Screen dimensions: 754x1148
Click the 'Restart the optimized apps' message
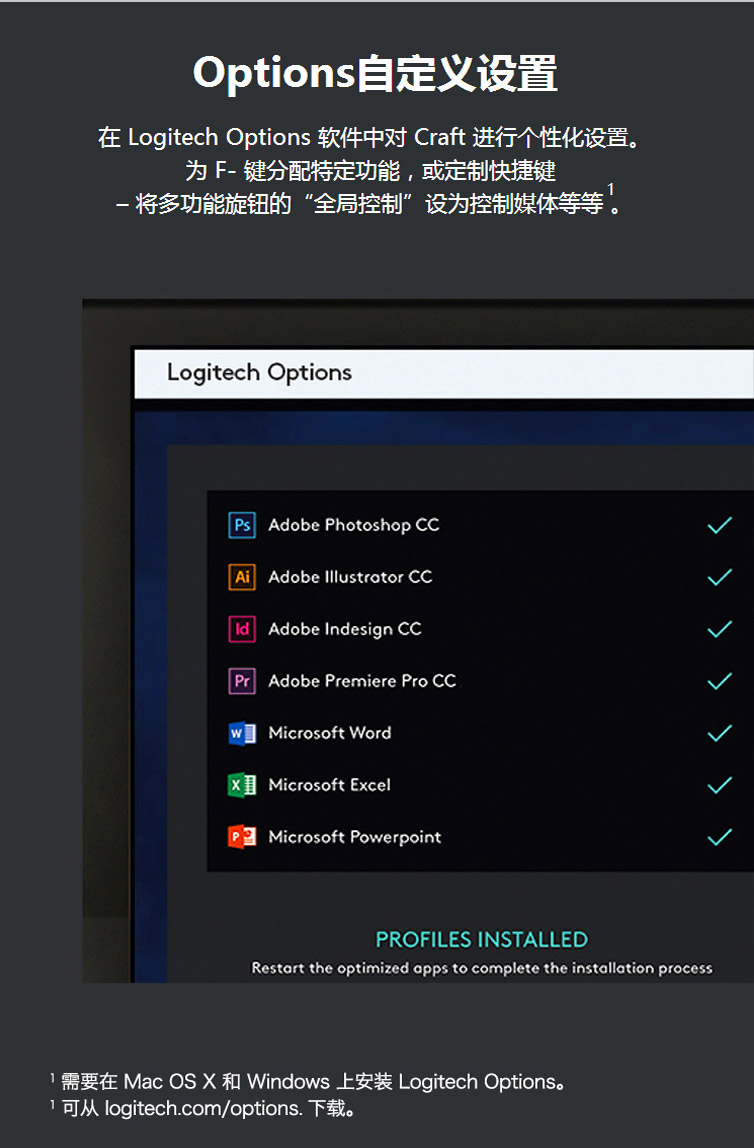pos(482,968)
